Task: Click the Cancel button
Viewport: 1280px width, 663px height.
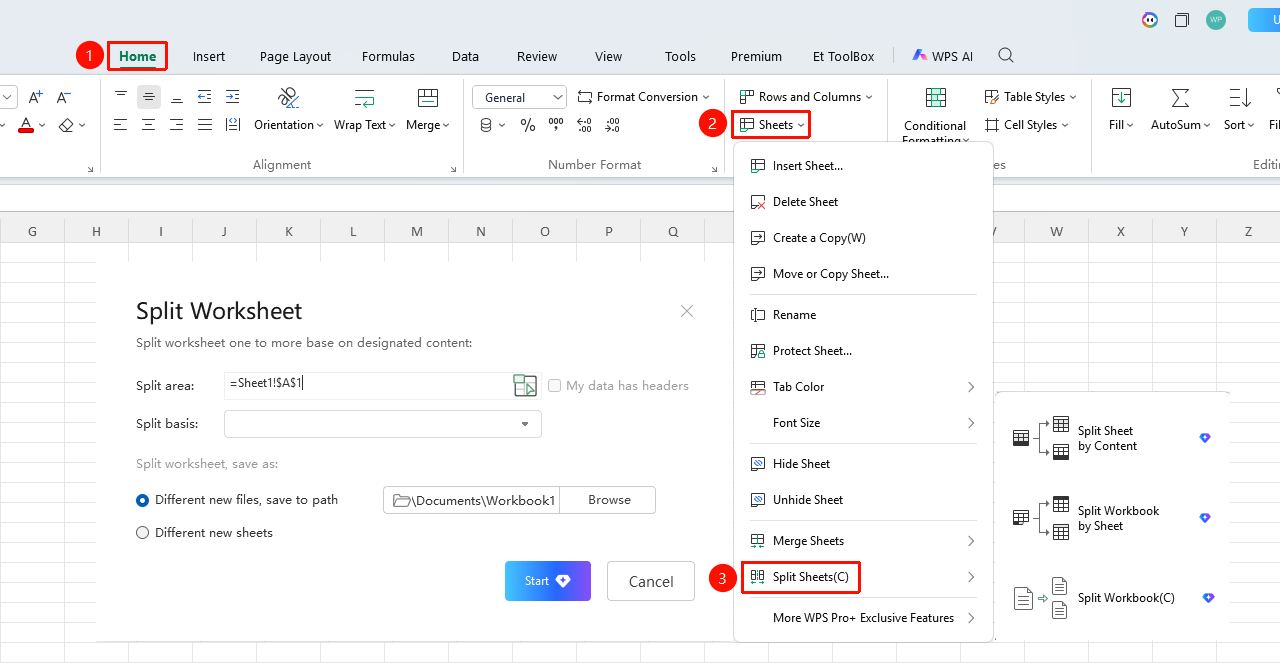Action: [651, 581]
